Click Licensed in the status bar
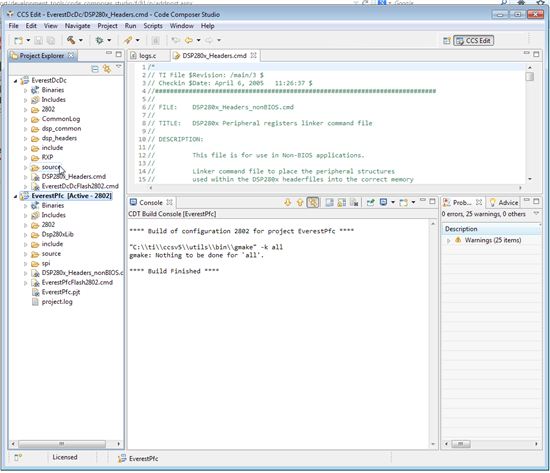This screenshot has width=550, height=473. (x=65, y=457)
